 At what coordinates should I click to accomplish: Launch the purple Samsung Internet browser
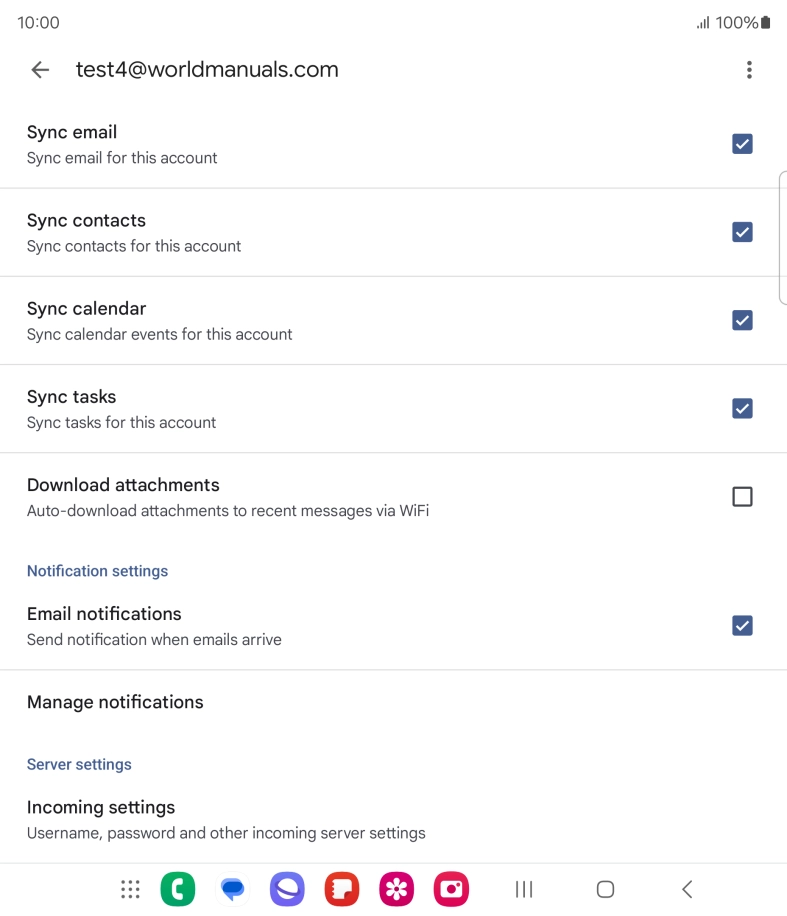pyautogui.click(x=287, y=889)
